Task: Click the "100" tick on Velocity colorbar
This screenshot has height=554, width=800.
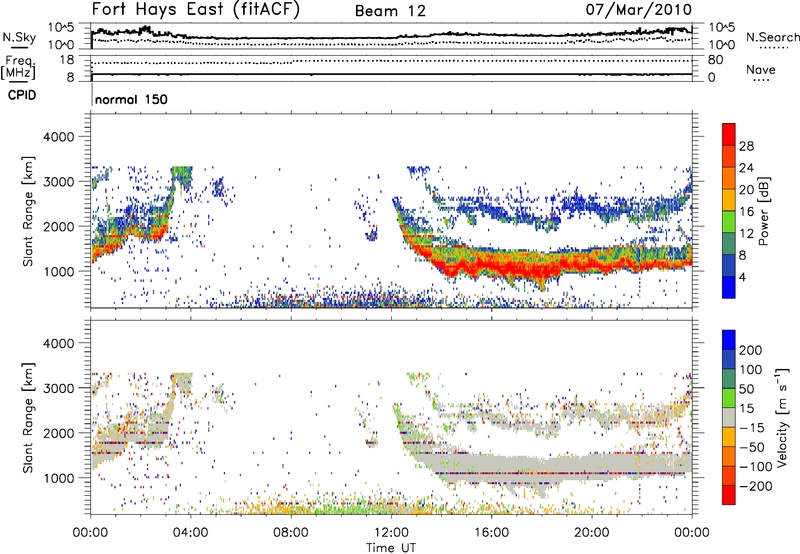Action: (751, 369)
